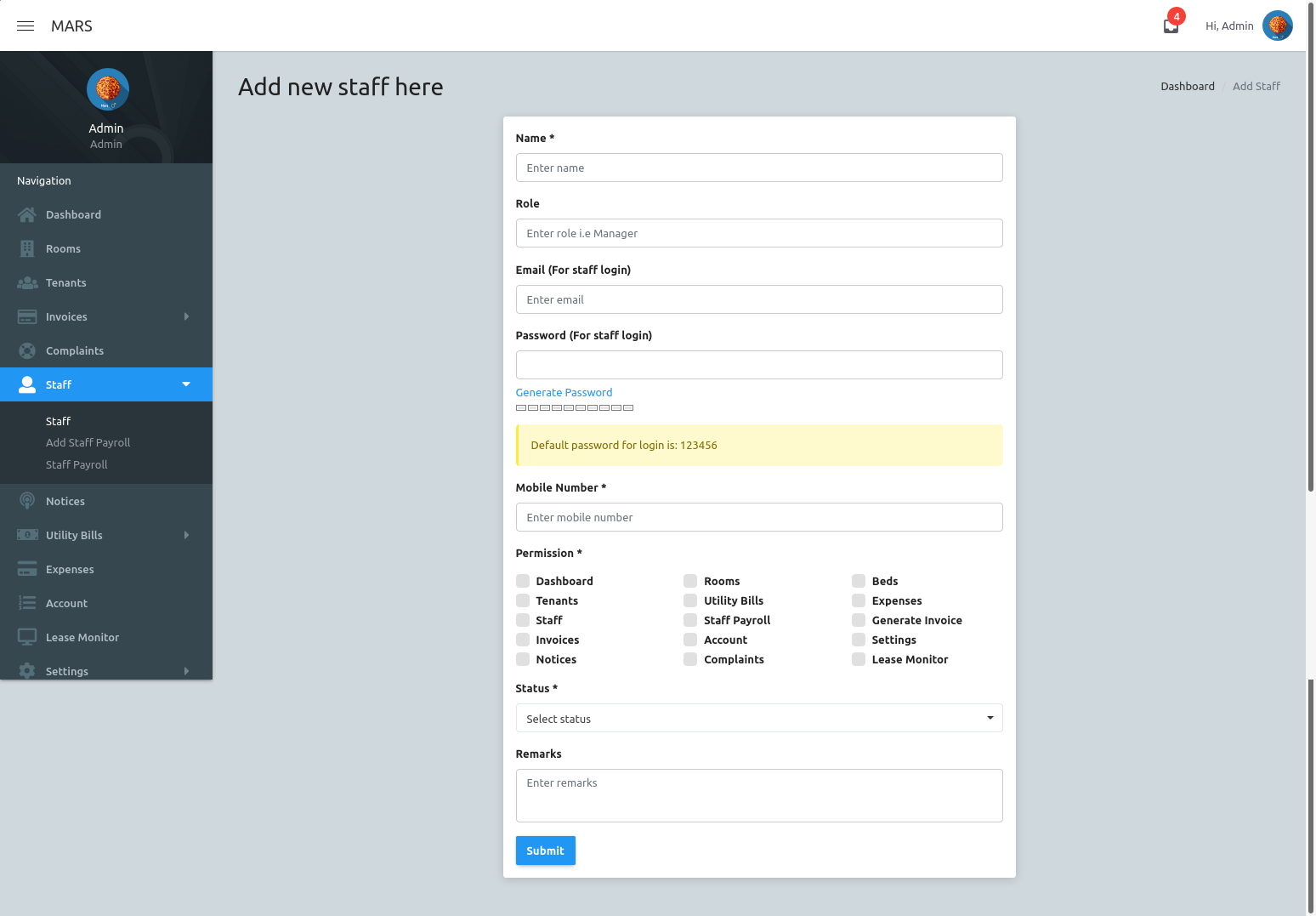This screenshot has height=916, width=1316.
Task: Go to Dashboard from the breadcrumb
Action: tap(1187, 86)
